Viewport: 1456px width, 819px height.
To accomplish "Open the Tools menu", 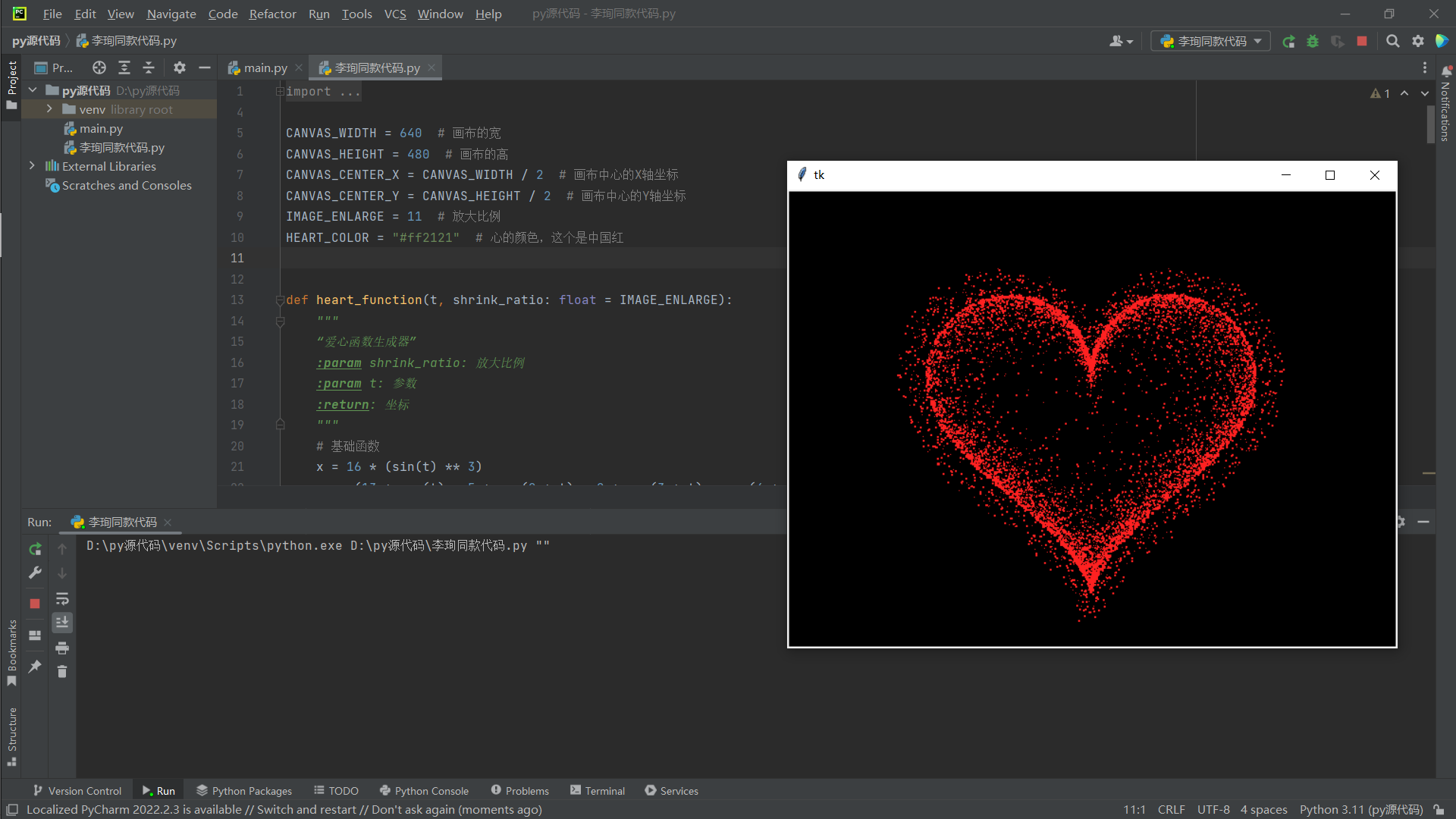I will pos(356,14).
